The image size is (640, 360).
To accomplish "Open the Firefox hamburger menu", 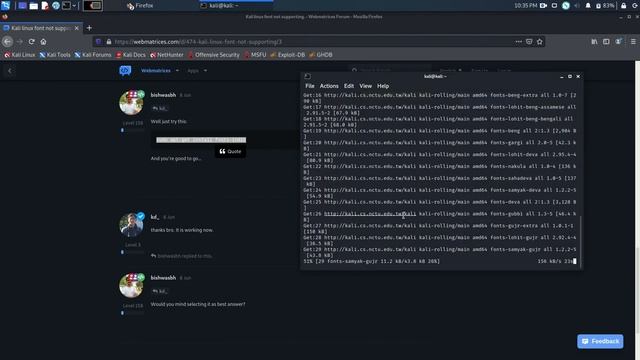I will click(x=633, y=42).
